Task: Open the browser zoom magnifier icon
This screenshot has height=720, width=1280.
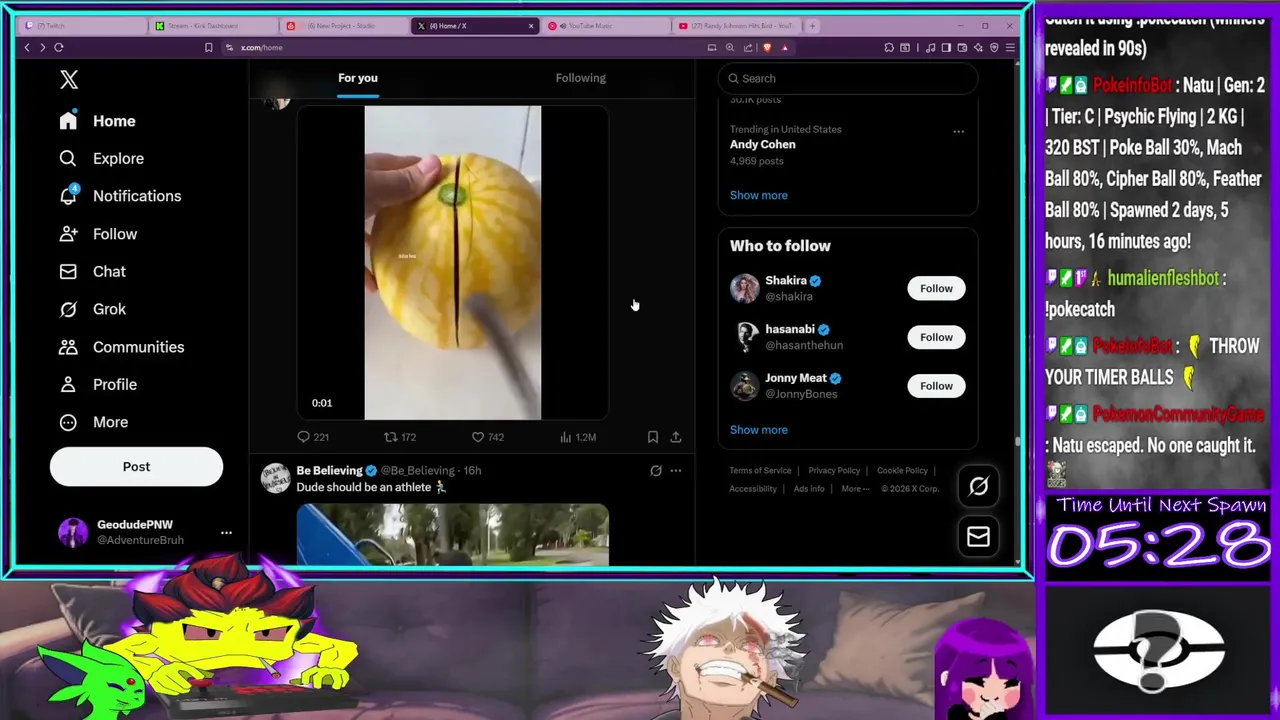Action: (x=730, y=47)
